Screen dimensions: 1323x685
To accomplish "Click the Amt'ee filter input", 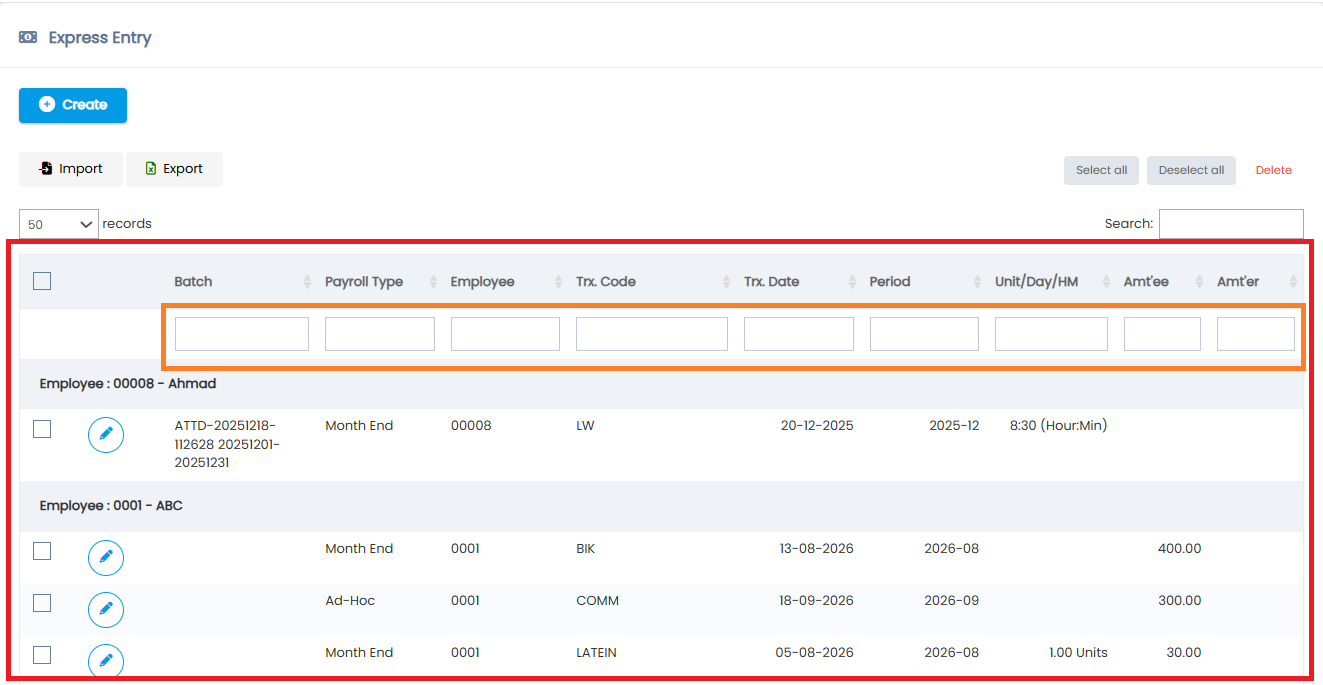I will coord(1162,334).
